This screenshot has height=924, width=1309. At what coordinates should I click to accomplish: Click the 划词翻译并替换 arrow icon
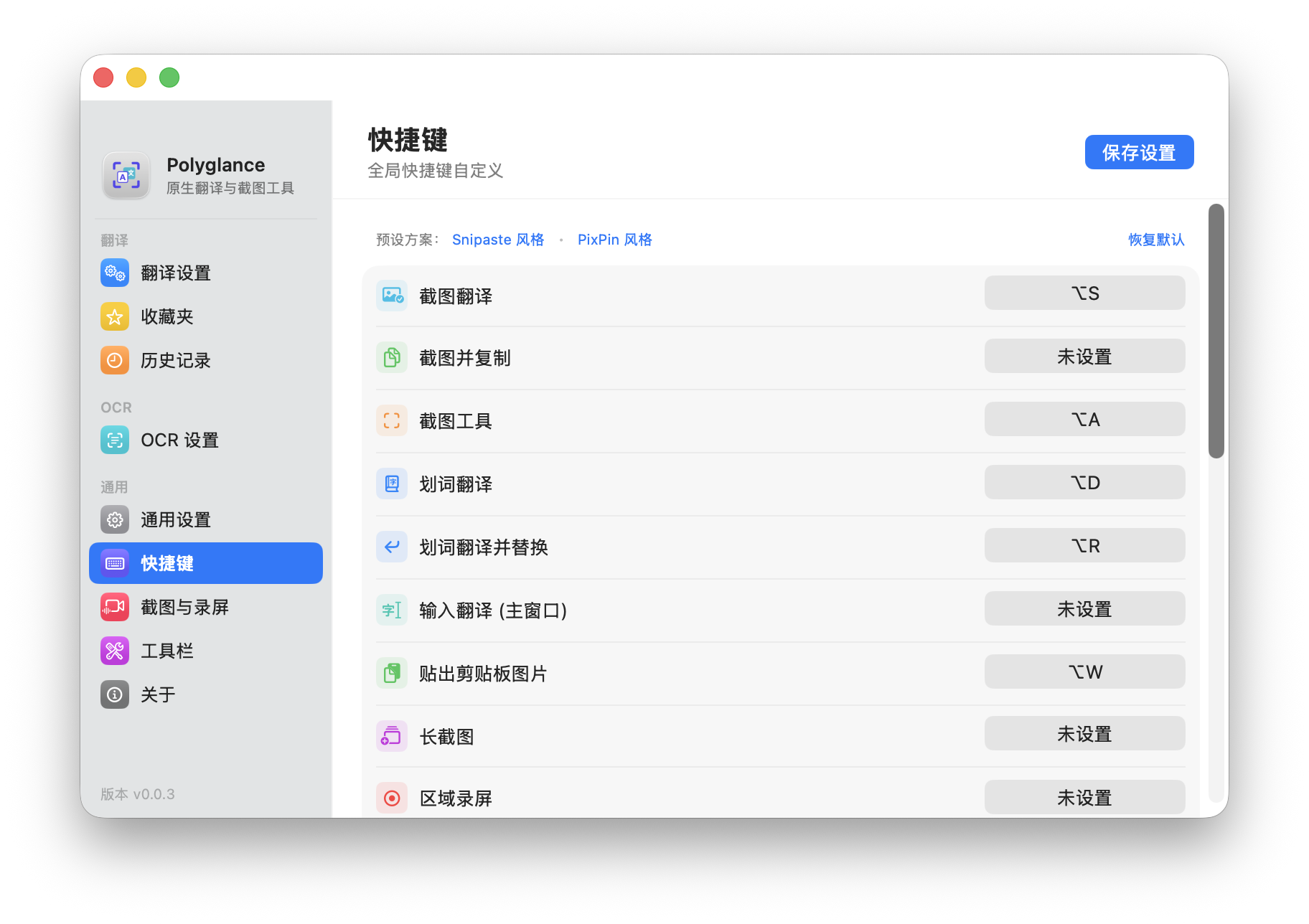point(392,547)
